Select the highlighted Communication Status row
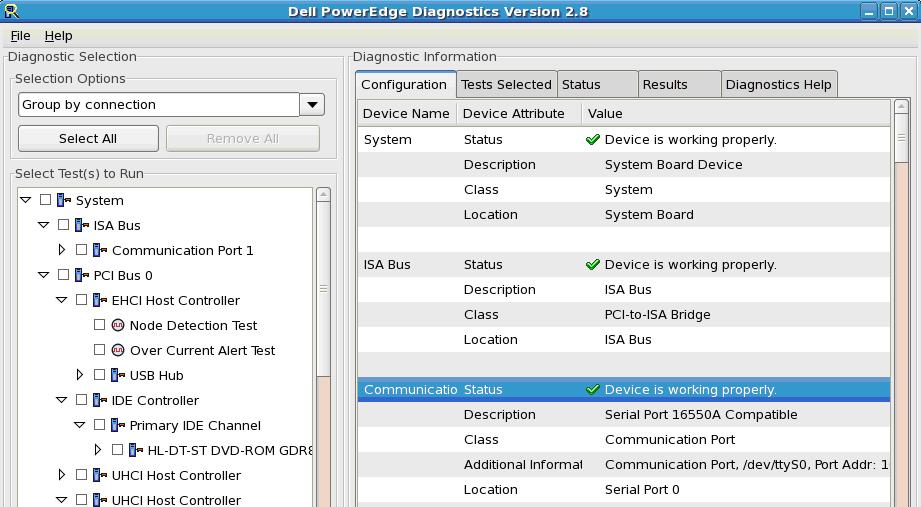The image size is (921, 507). [x=624, y=390]
